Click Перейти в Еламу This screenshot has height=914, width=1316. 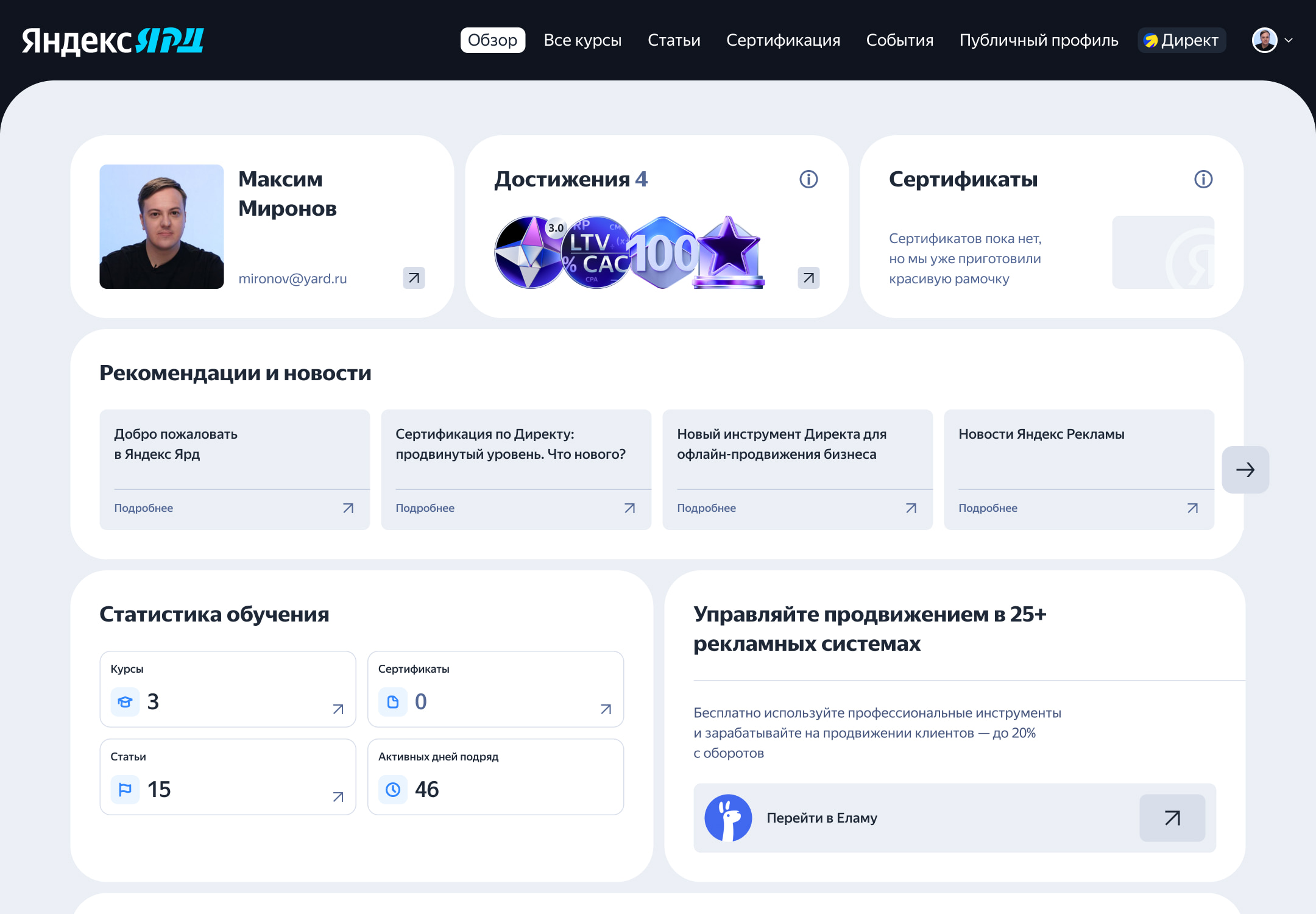tap(821, 818)
